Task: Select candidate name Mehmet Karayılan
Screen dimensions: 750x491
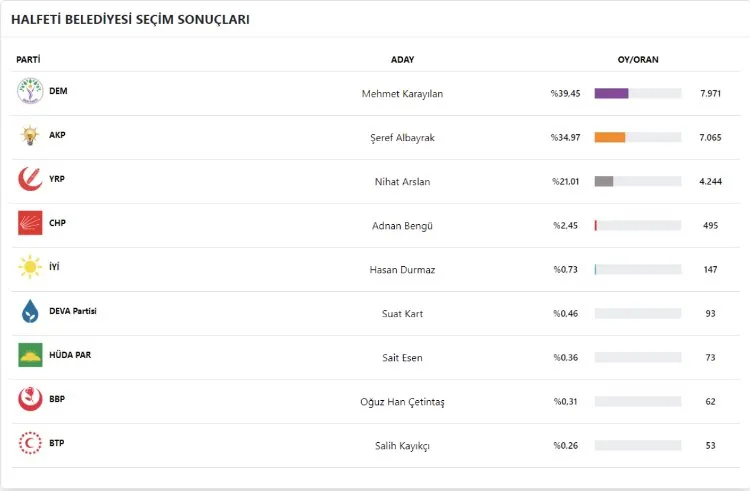Action: 402,94
